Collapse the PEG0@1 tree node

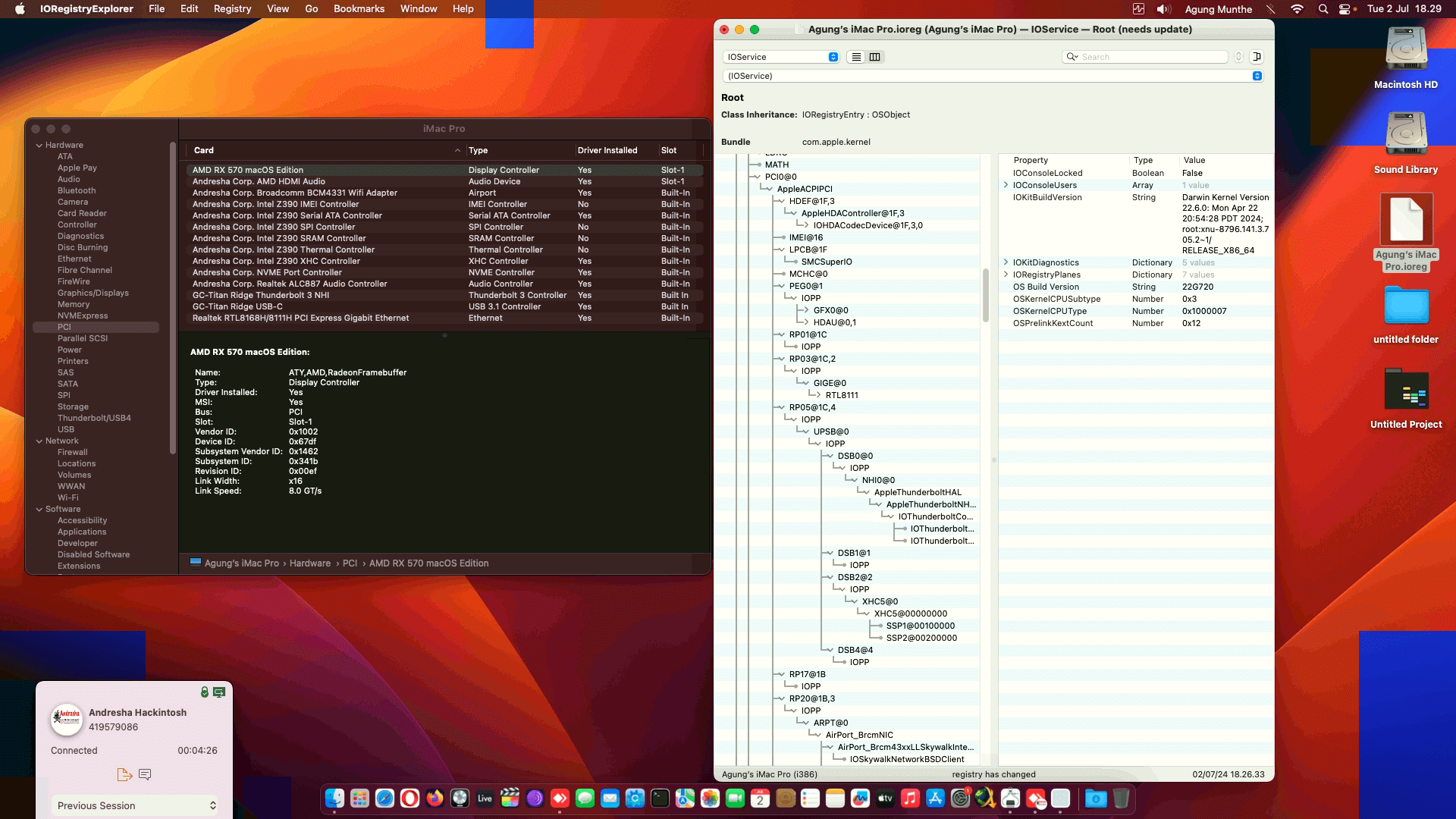click(x=780, y=286)
